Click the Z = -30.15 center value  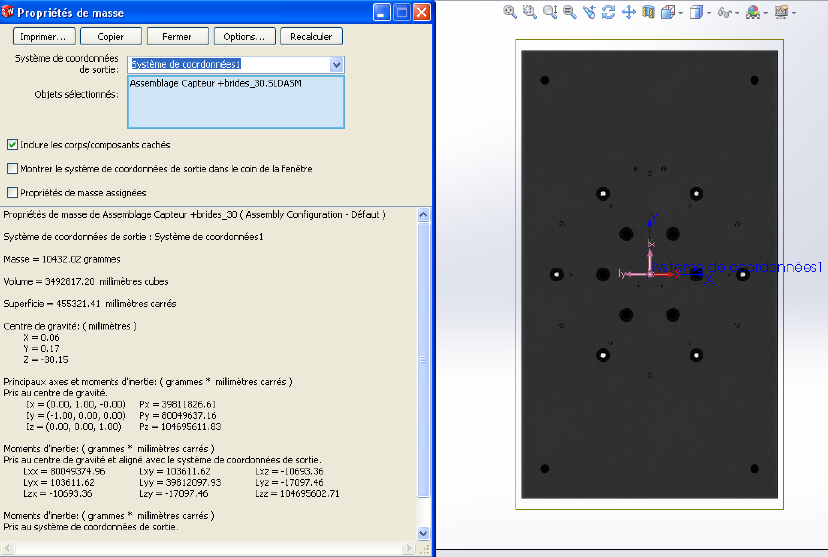45,360
